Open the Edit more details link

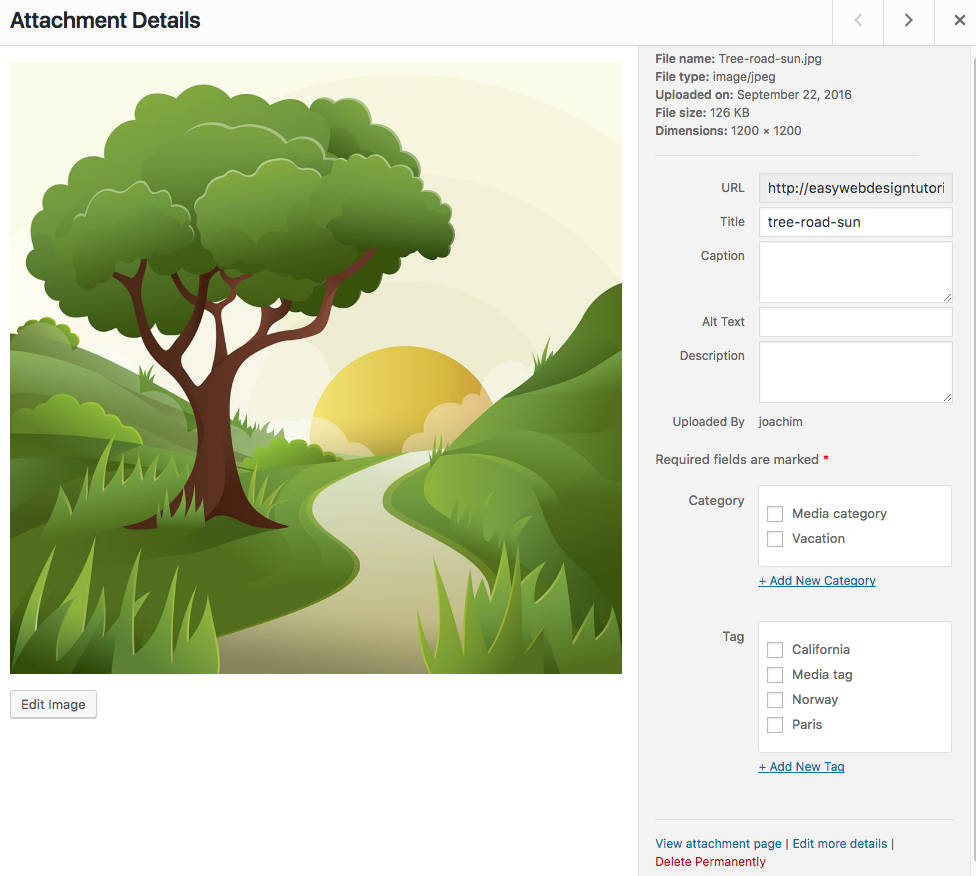point(839,844)
